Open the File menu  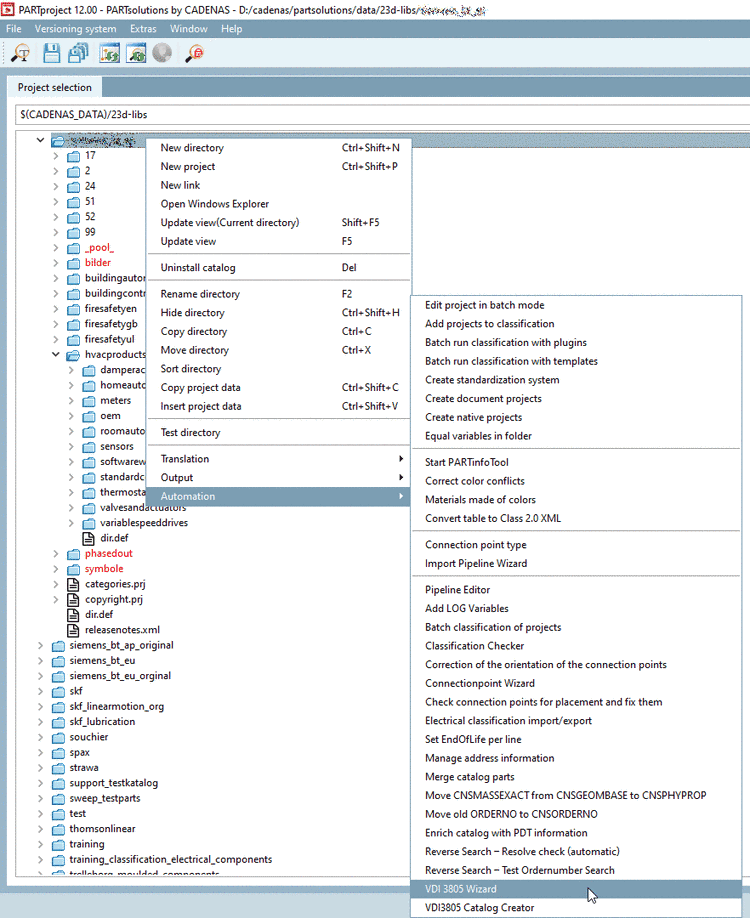pos(13,29)
